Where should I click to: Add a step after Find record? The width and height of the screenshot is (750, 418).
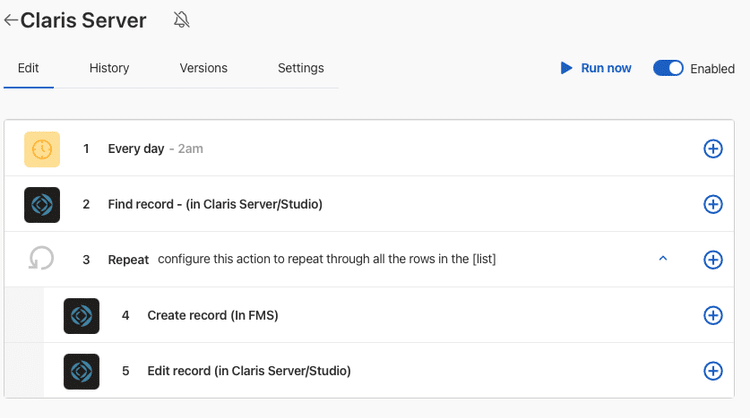tap(713, 204)
